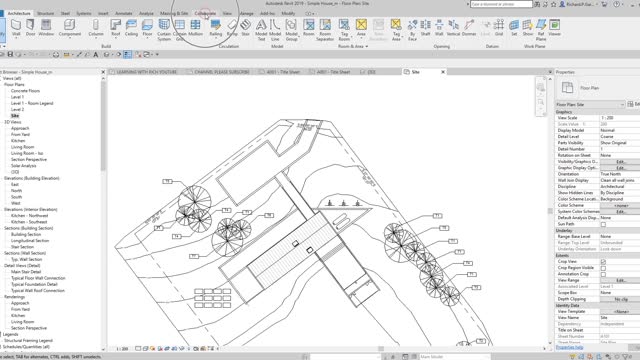The width and height of the screenshot is (640, 360).
Task: Activate the Roof tool
Action: click(x=116, y=28)
